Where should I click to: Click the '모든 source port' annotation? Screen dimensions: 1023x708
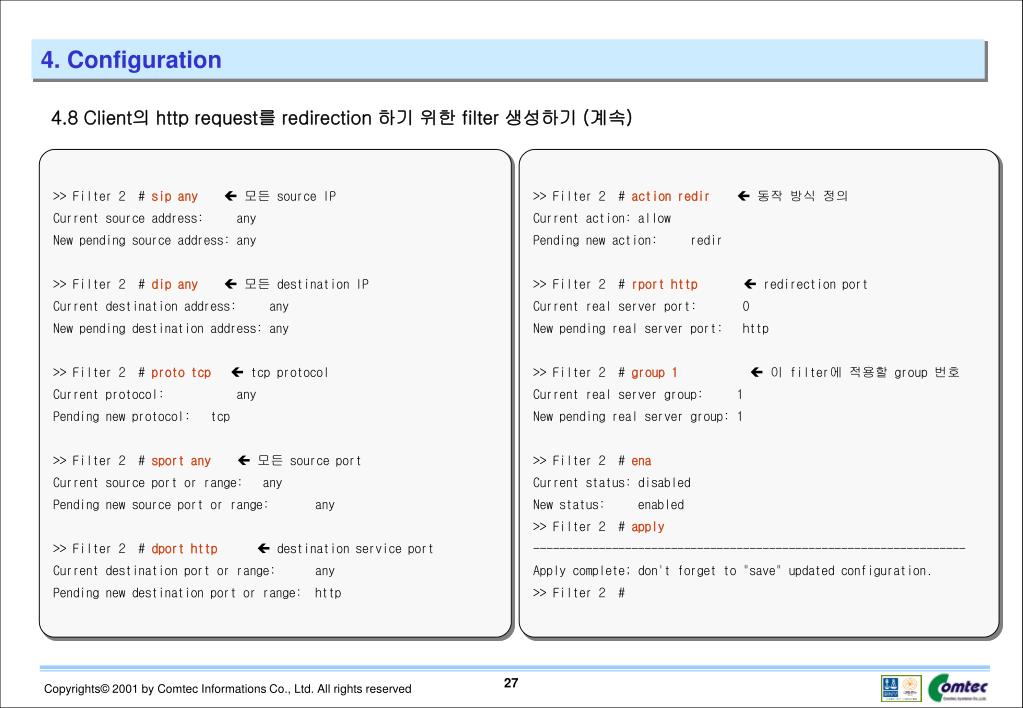click(309, 461)
